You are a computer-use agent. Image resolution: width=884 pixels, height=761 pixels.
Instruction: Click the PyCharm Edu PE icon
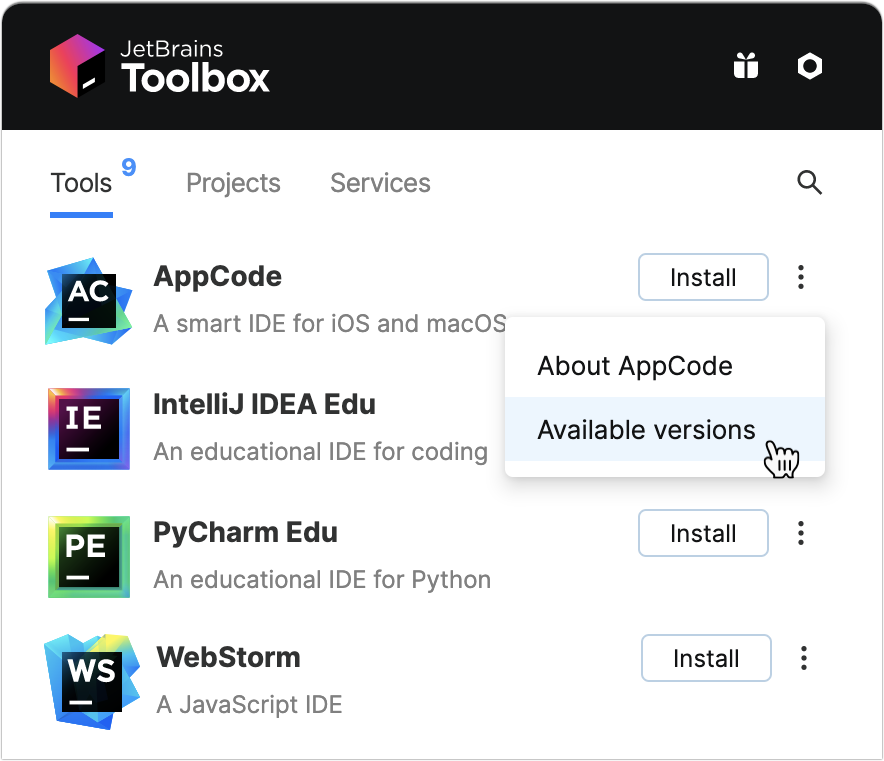[88, 556]
